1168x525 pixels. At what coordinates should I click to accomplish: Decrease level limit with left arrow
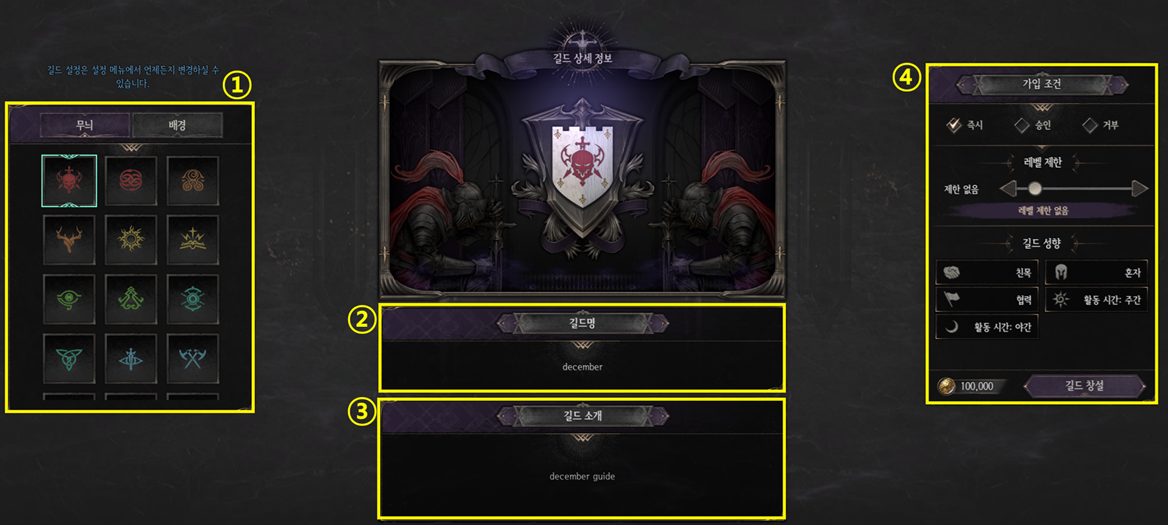coord(1007,188)
